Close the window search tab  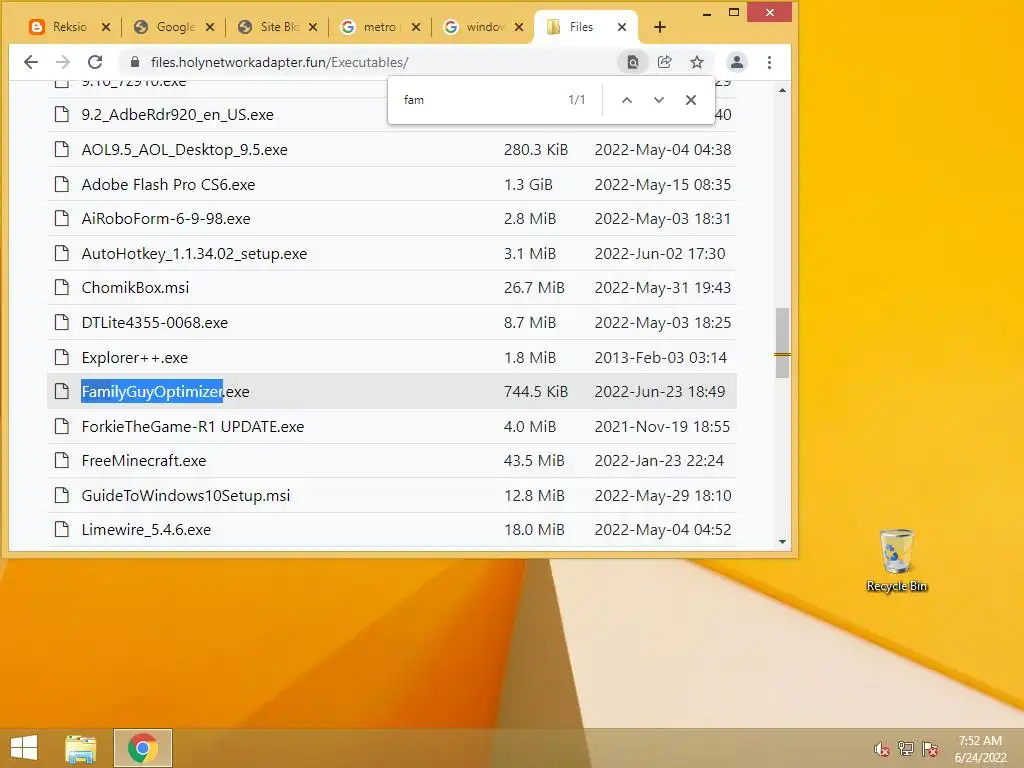click(519, 27)
